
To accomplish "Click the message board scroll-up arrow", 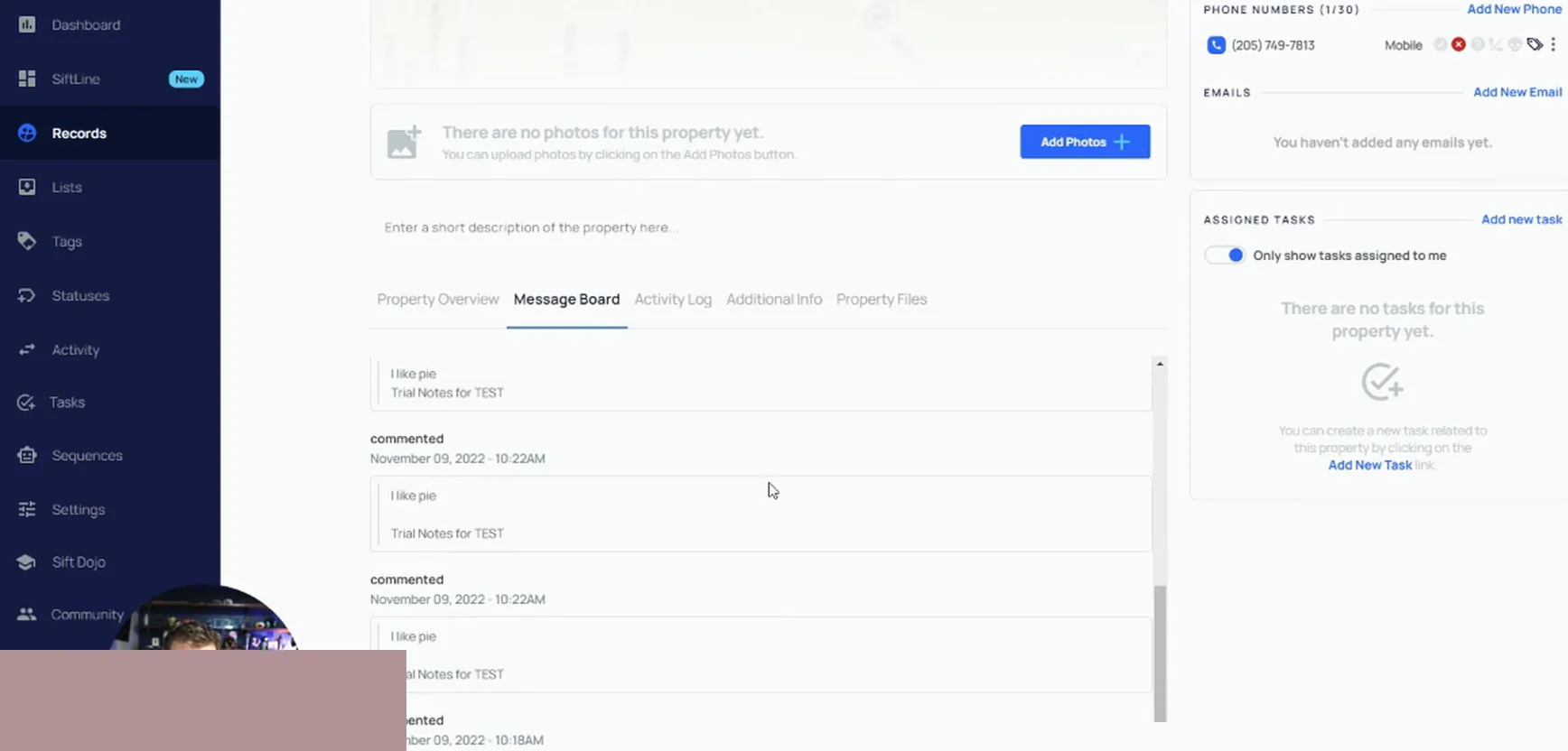I will (1160, 364).
